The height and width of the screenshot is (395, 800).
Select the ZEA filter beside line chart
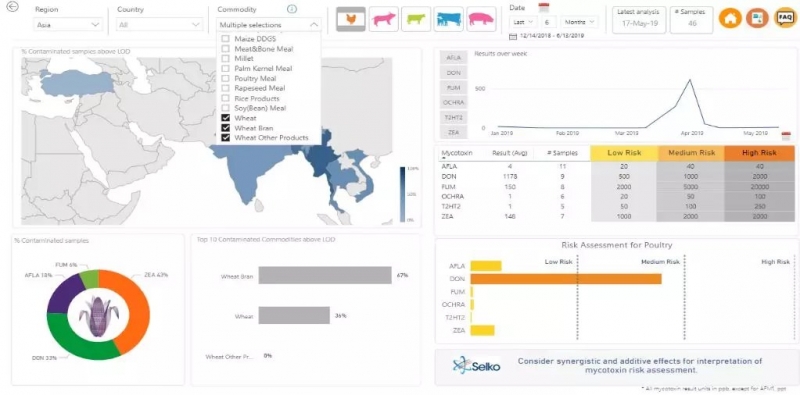(454, 132)
